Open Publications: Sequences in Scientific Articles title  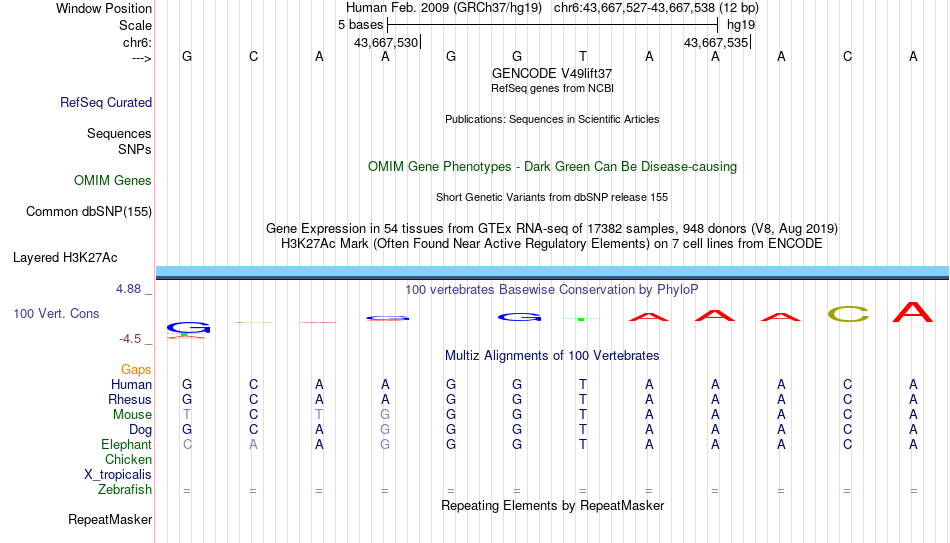[552, 119]
